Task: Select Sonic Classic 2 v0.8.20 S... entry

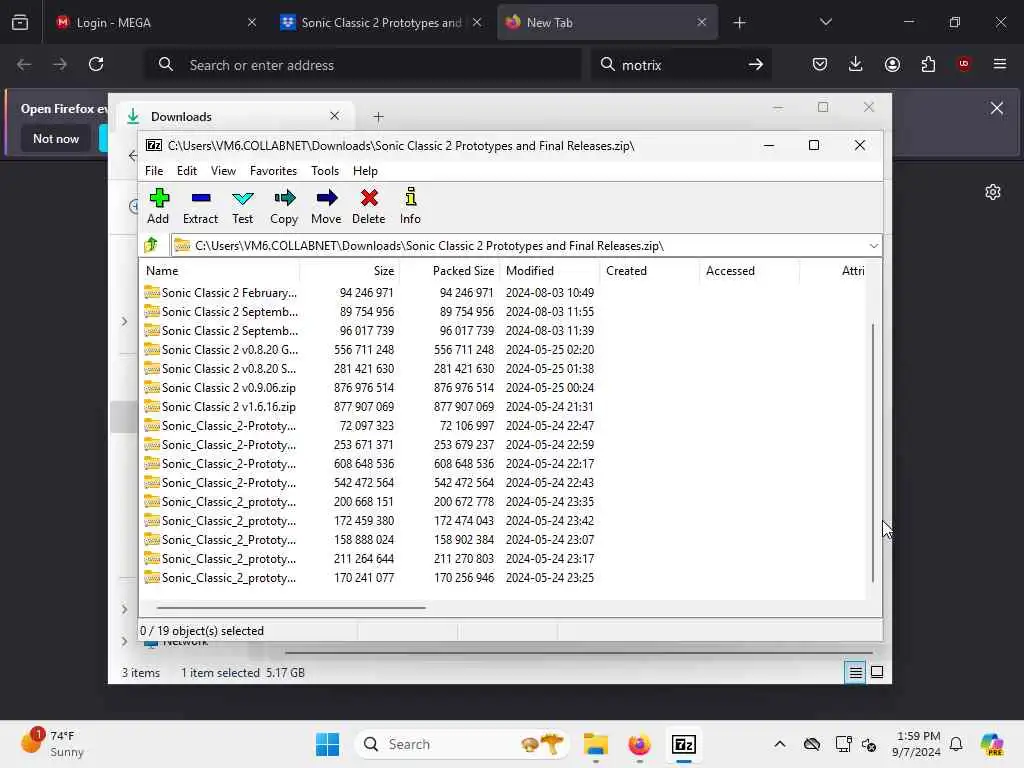Action: coord(369,368)
